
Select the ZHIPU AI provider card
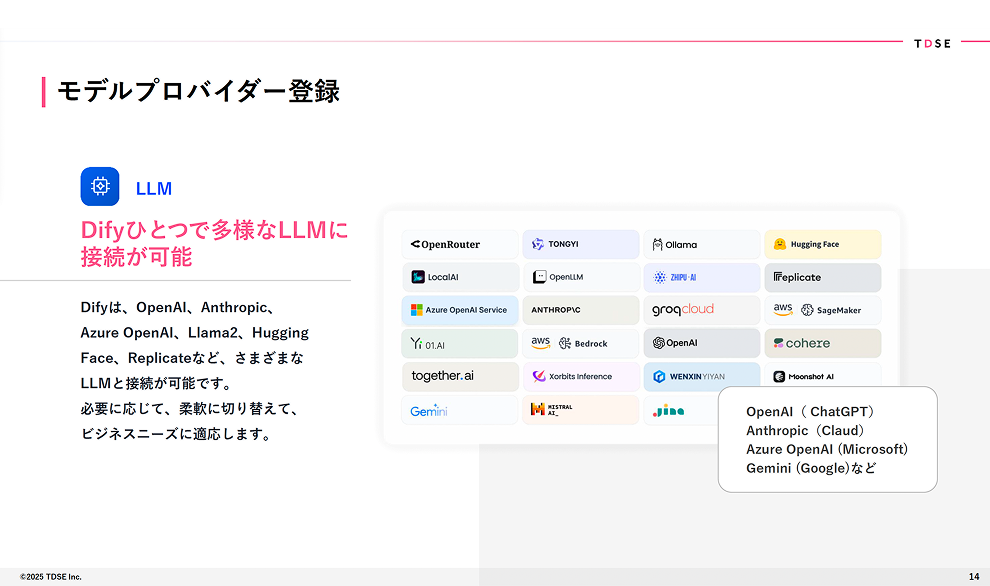[x=701, y=277]
